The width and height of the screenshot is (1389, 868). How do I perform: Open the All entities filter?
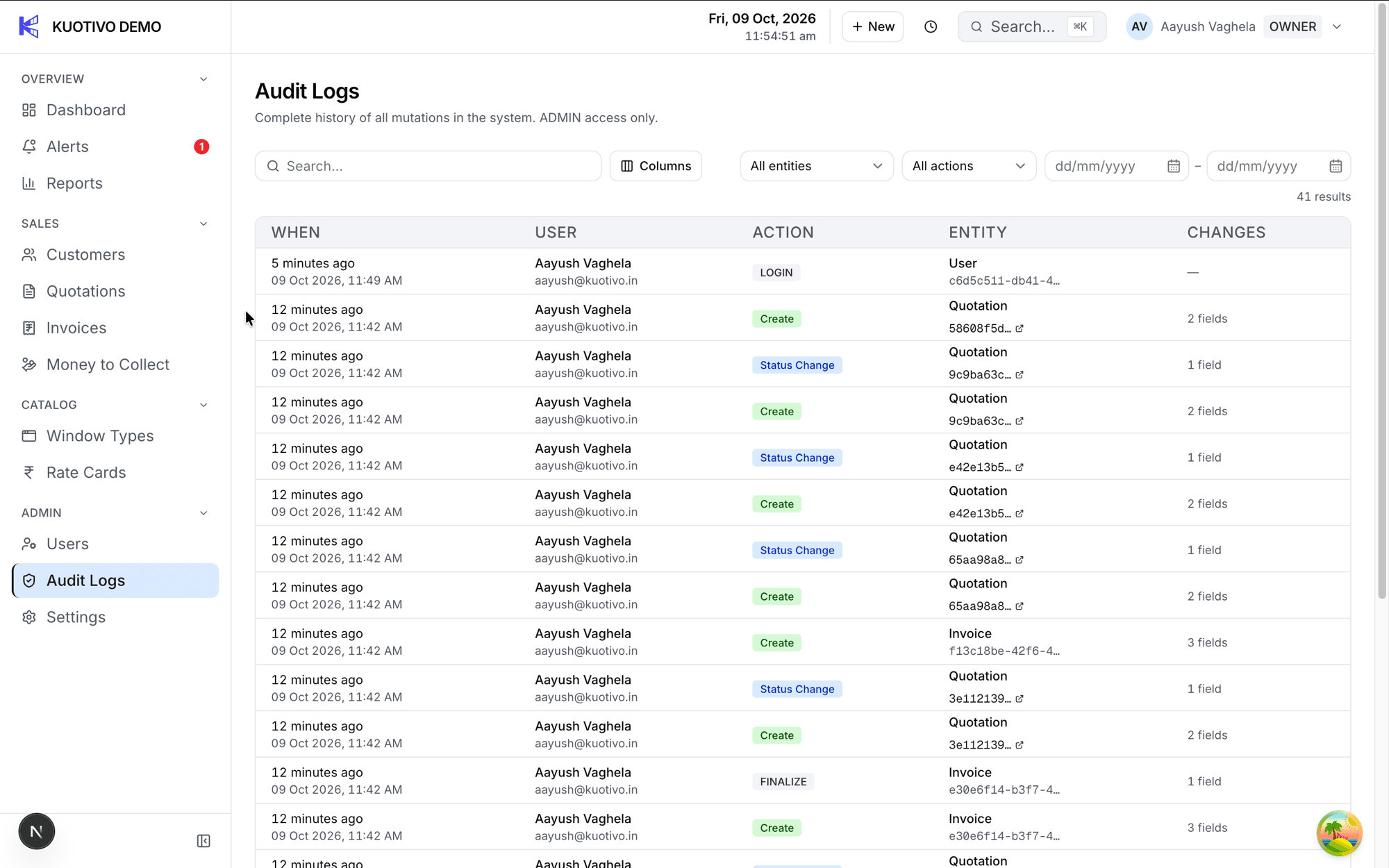817,166
